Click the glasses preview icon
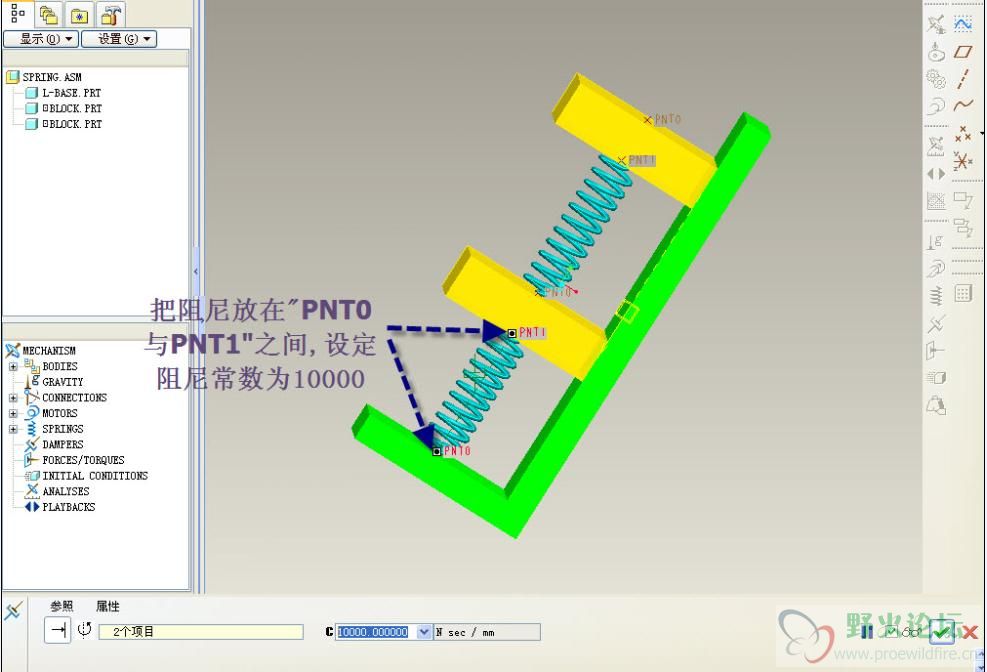Screen dimensions: 987x672 pos(912,632)
